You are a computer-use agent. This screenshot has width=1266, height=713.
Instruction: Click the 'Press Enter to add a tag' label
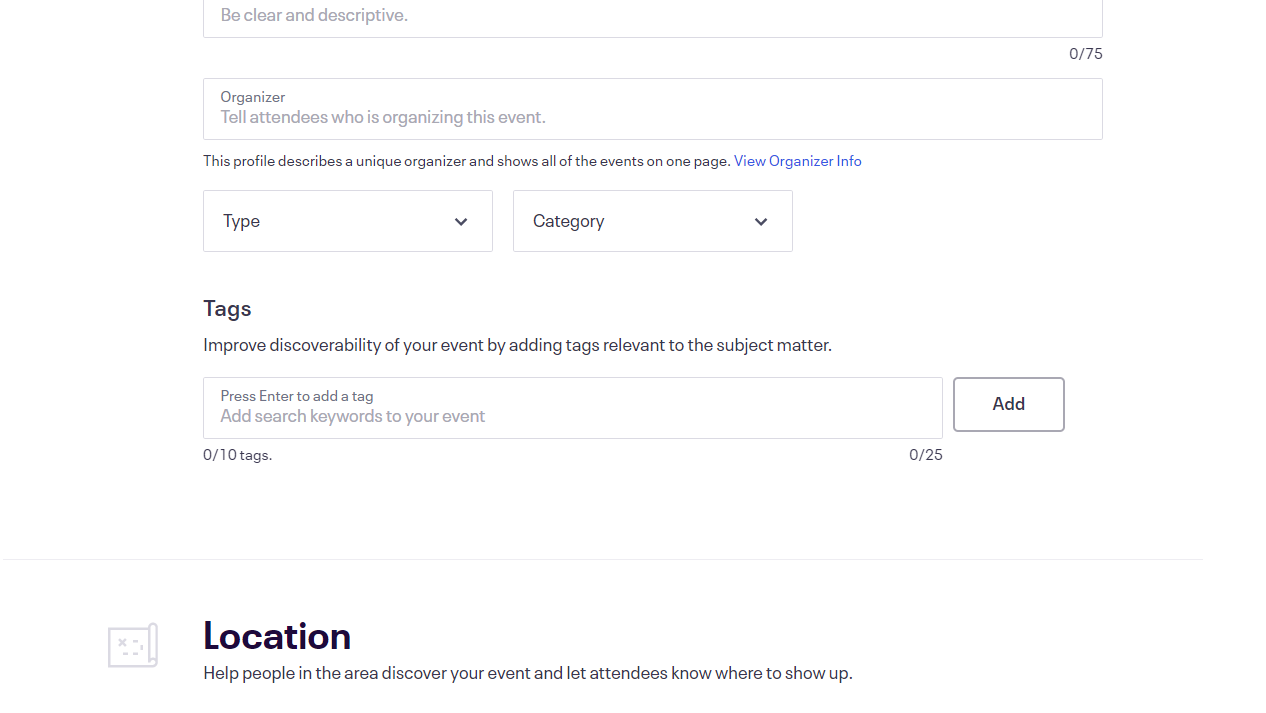pos(297,396)
